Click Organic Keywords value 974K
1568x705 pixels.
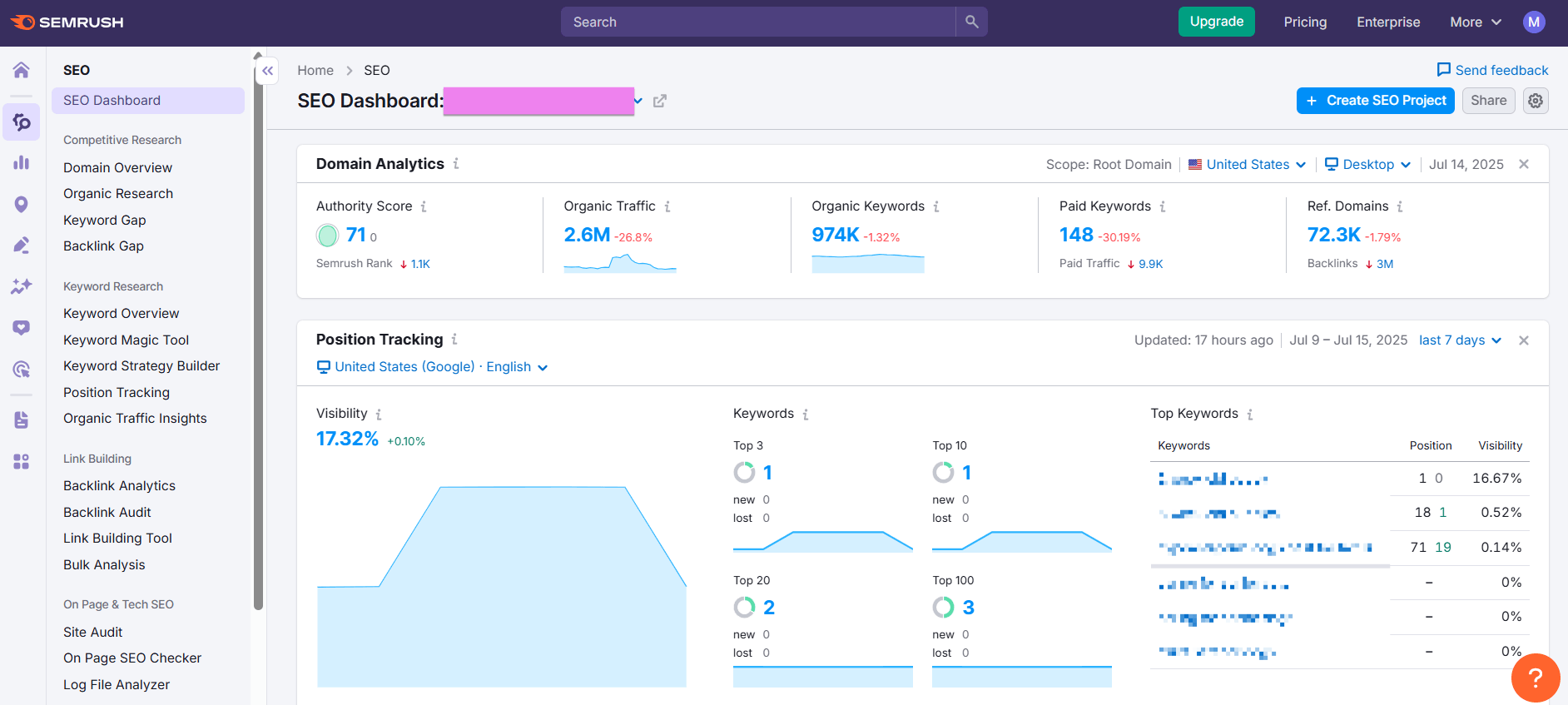click(835, 235)
